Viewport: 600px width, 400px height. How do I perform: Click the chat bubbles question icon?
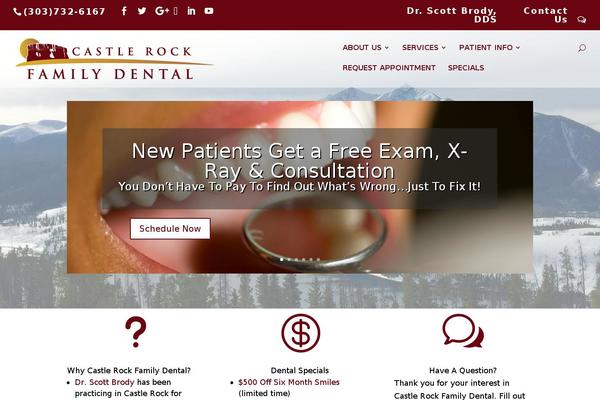(x=463, y=331)
